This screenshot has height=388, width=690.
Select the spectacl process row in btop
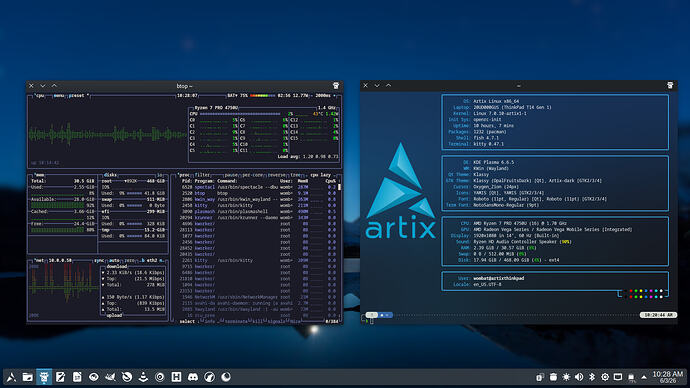tap(257, 187)
